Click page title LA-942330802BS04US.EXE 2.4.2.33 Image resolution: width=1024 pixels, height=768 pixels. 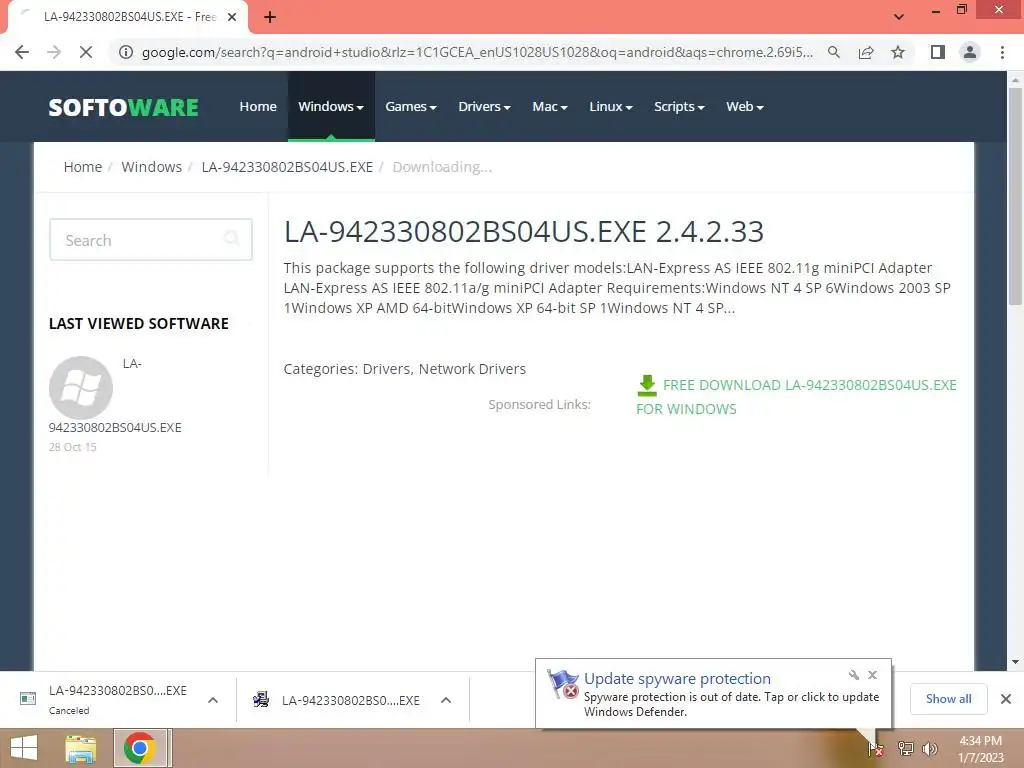pos(524,232)
